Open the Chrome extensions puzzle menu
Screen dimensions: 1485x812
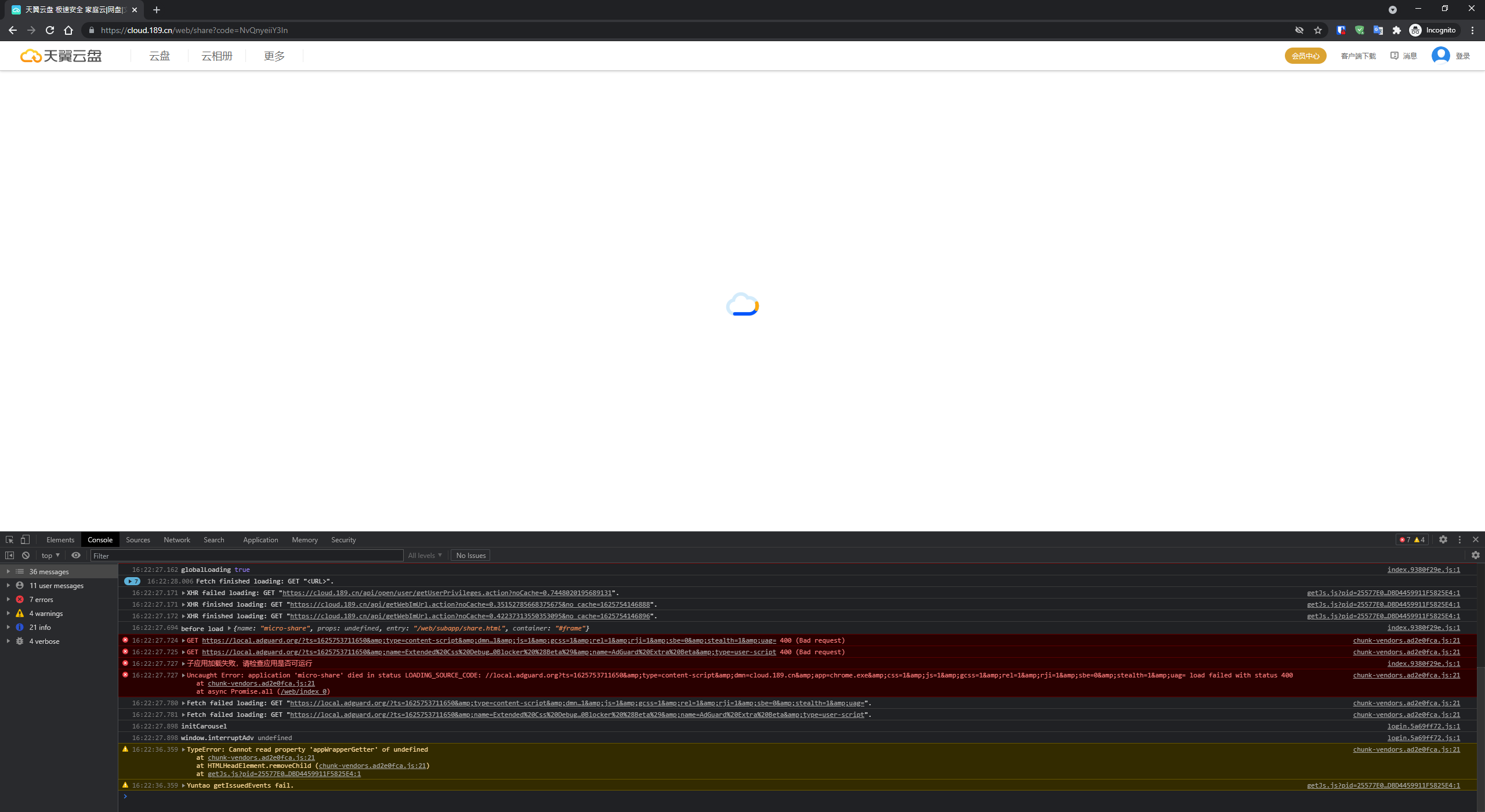point(1397,30)
